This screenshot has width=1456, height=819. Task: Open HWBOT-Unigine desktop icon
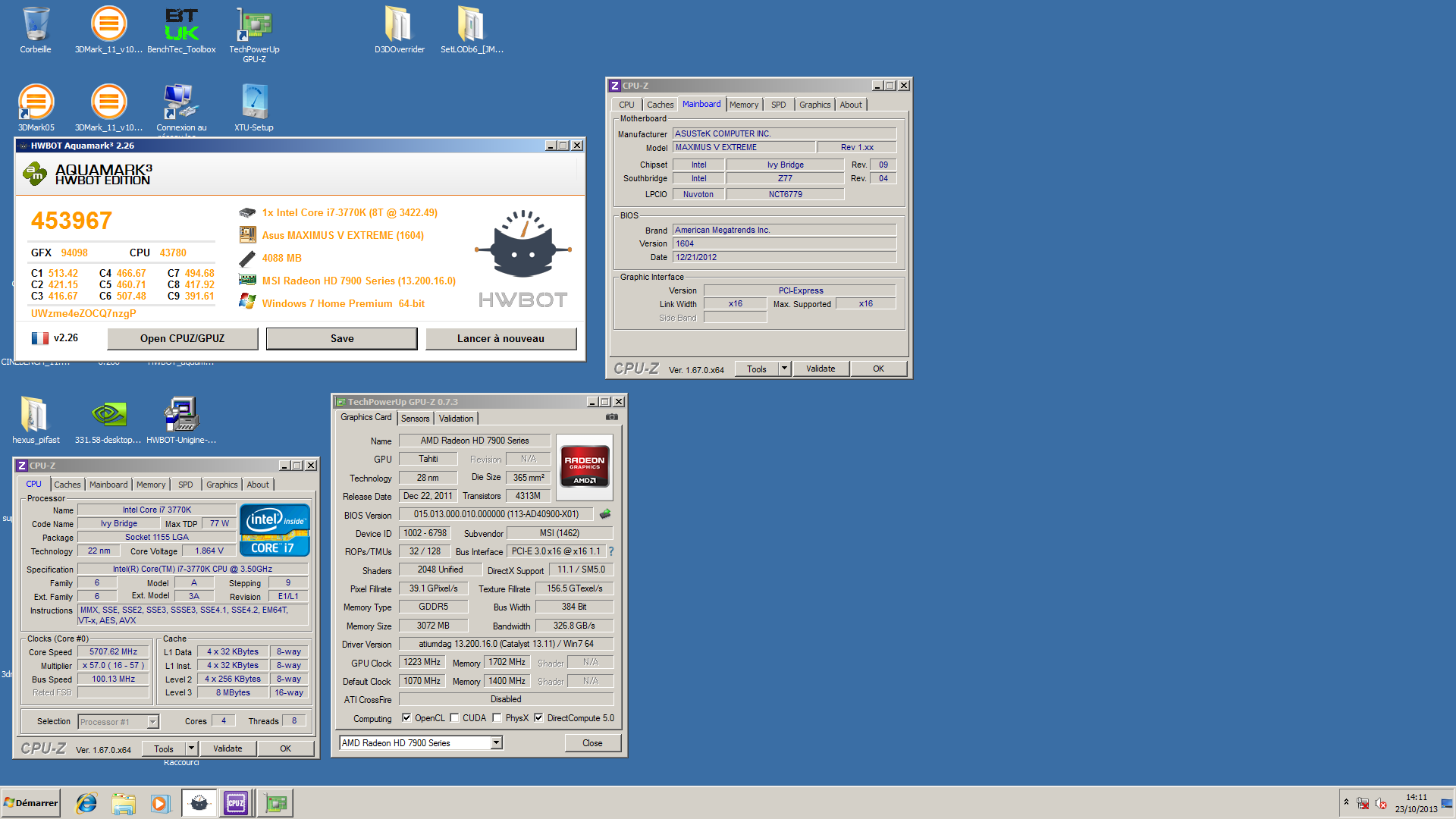(181, 419)
